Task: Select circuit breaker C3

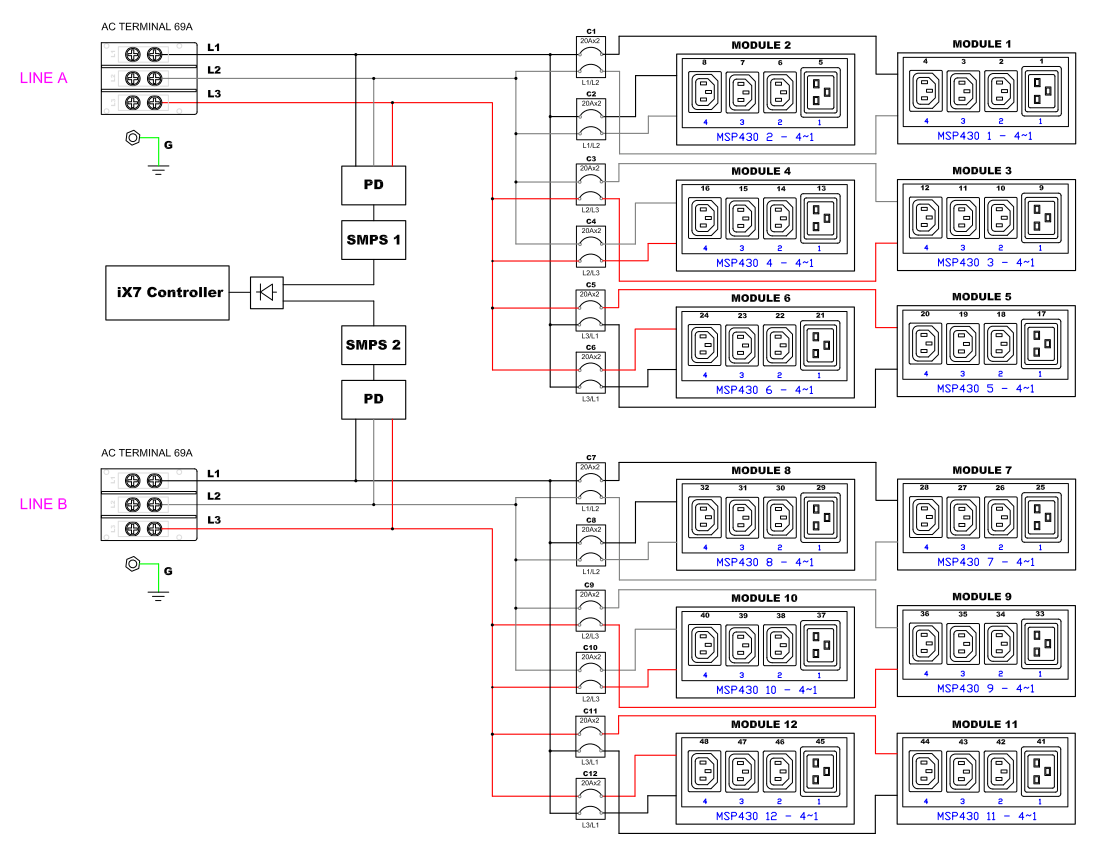Action: [x=591, y=185]
